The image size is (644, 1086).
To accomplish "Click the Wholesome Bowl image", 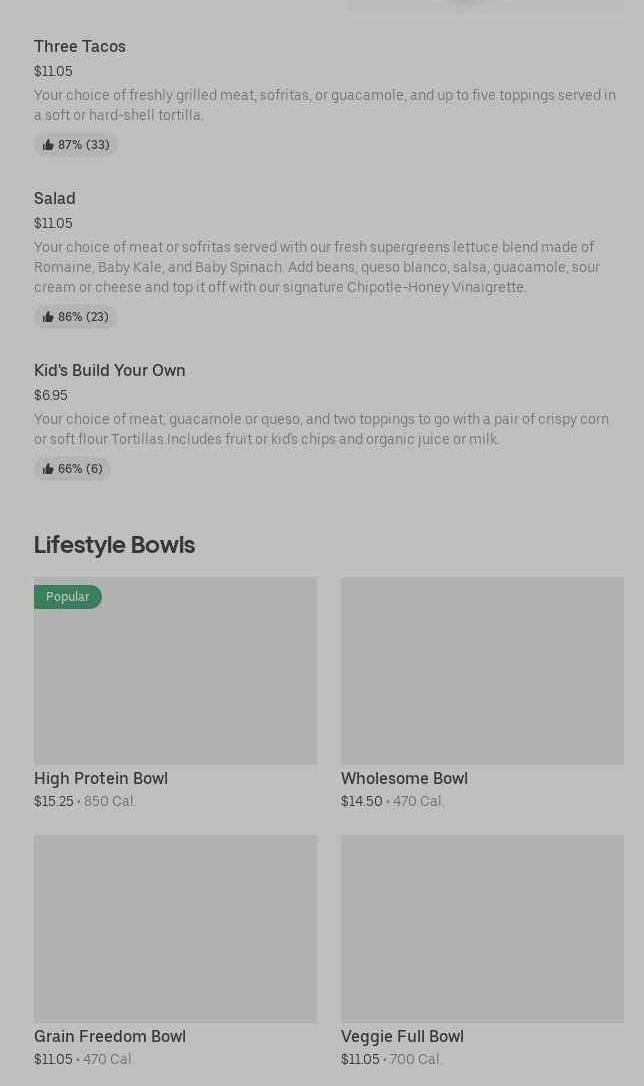I will (x=482, y=670).
